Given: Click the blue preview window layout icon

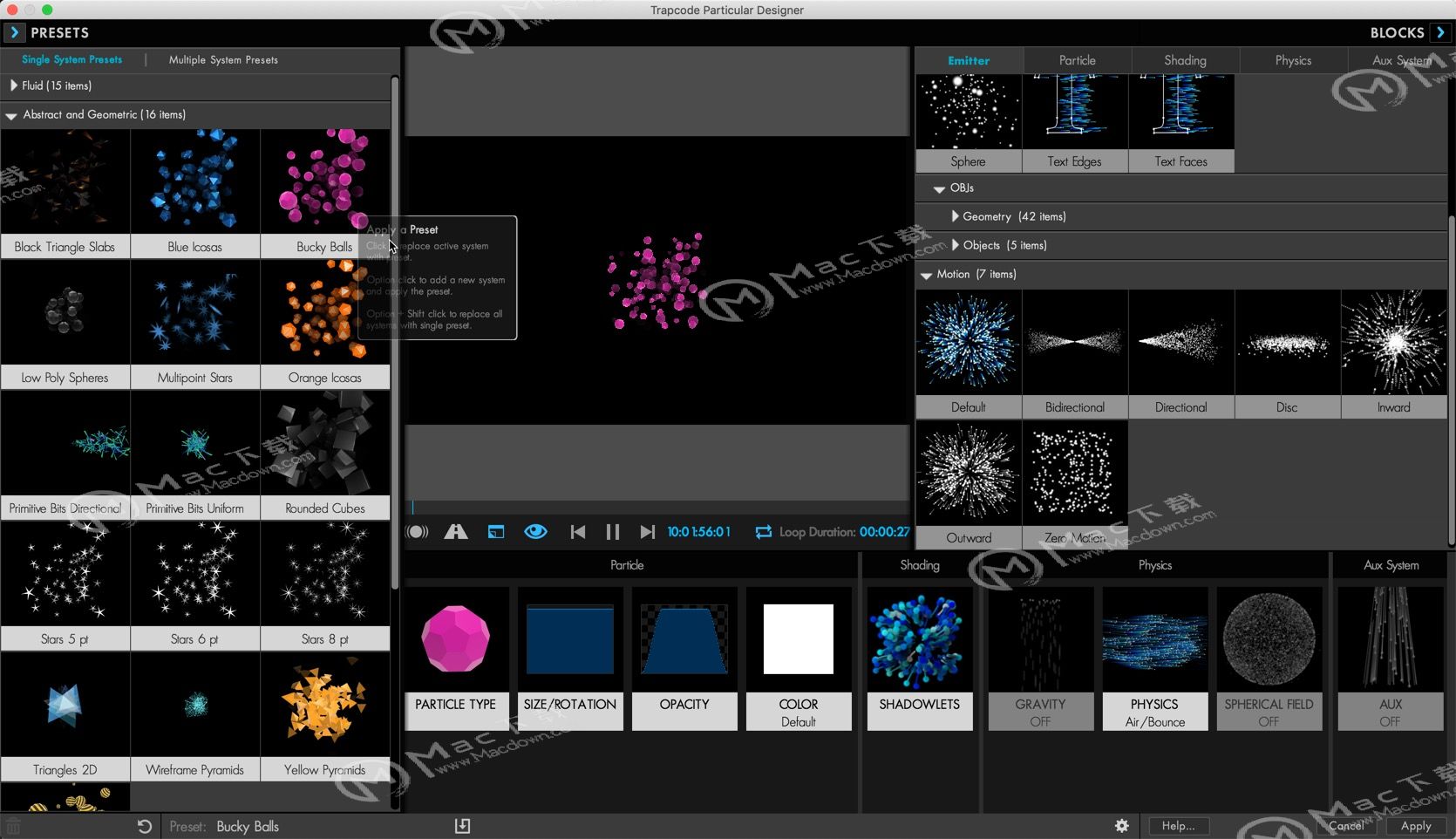Looking at the screenshot, I should [496, 531].
